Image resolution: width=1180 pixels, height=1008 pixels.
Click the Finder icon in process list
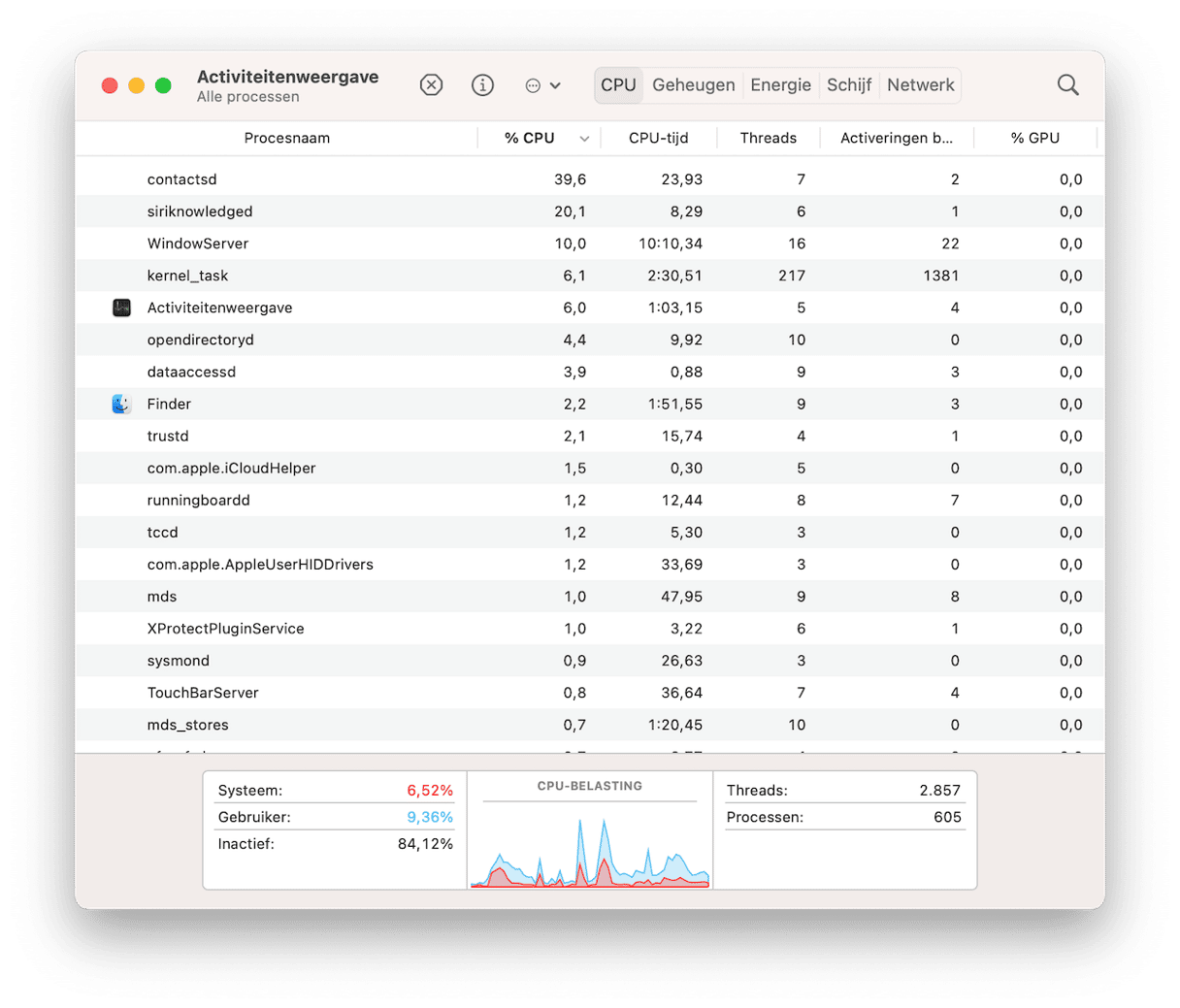121,404
